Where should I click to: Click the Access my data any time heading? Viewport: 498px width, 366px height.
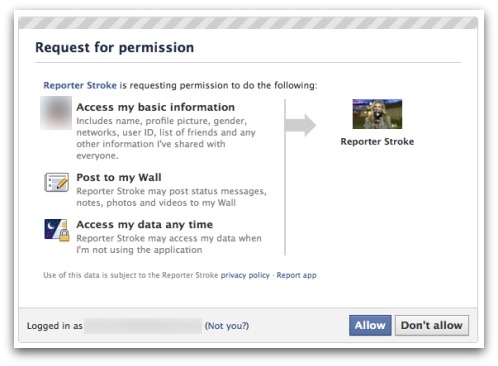[x=145, y=225]
